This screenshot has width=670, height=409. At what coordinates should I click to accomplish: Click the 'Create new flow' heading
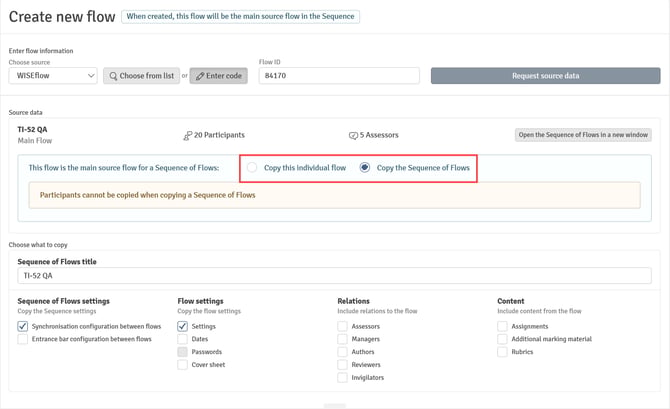(x=62, y=17)
